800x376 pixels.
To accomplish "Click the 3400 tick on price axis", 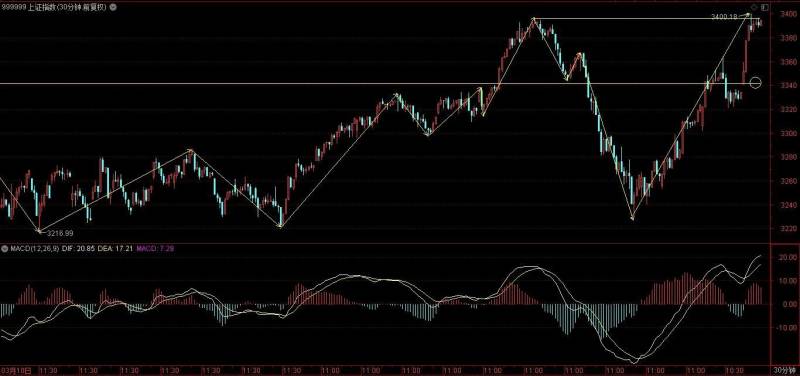I will pyautogui.click(x=785, y=14).
